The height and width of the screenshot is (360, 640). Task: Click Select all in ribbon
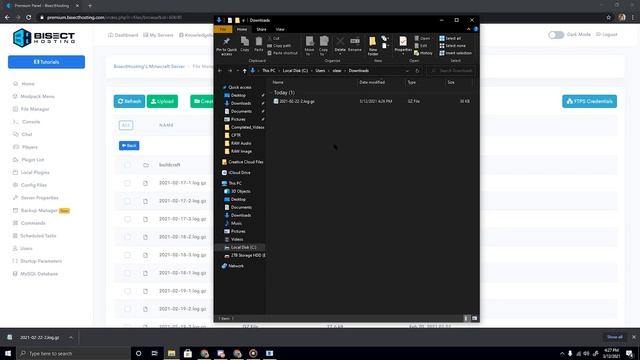pos(450,38)
